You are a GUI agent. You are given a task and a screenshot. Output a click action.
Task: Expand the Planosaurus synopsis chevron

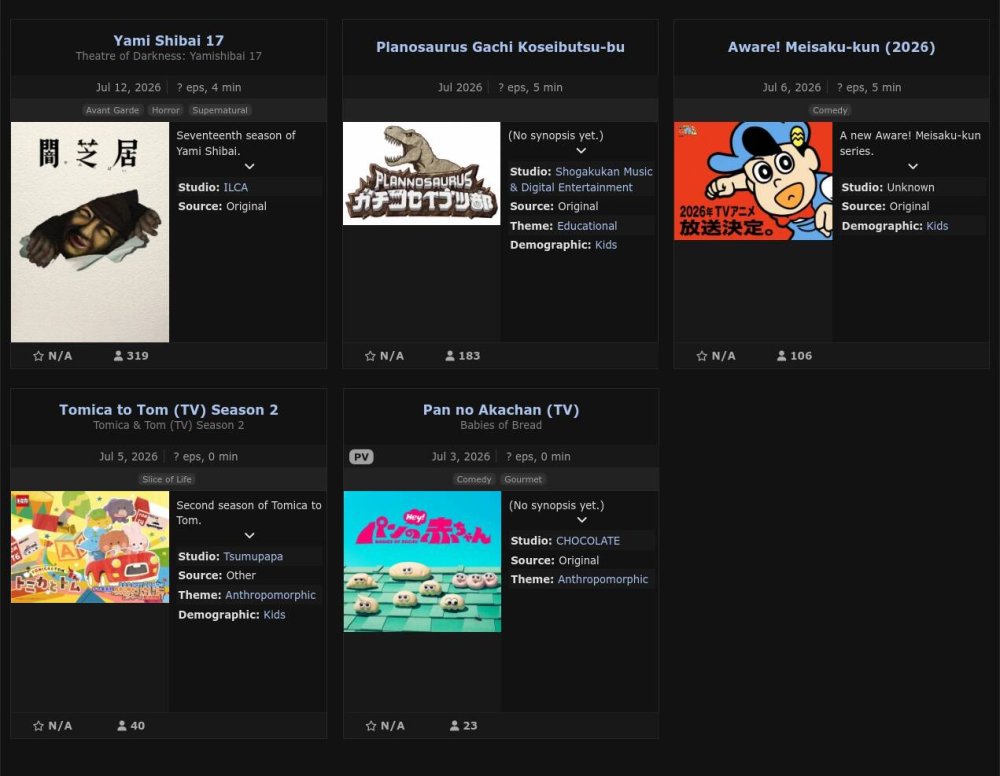pos(581,151)
